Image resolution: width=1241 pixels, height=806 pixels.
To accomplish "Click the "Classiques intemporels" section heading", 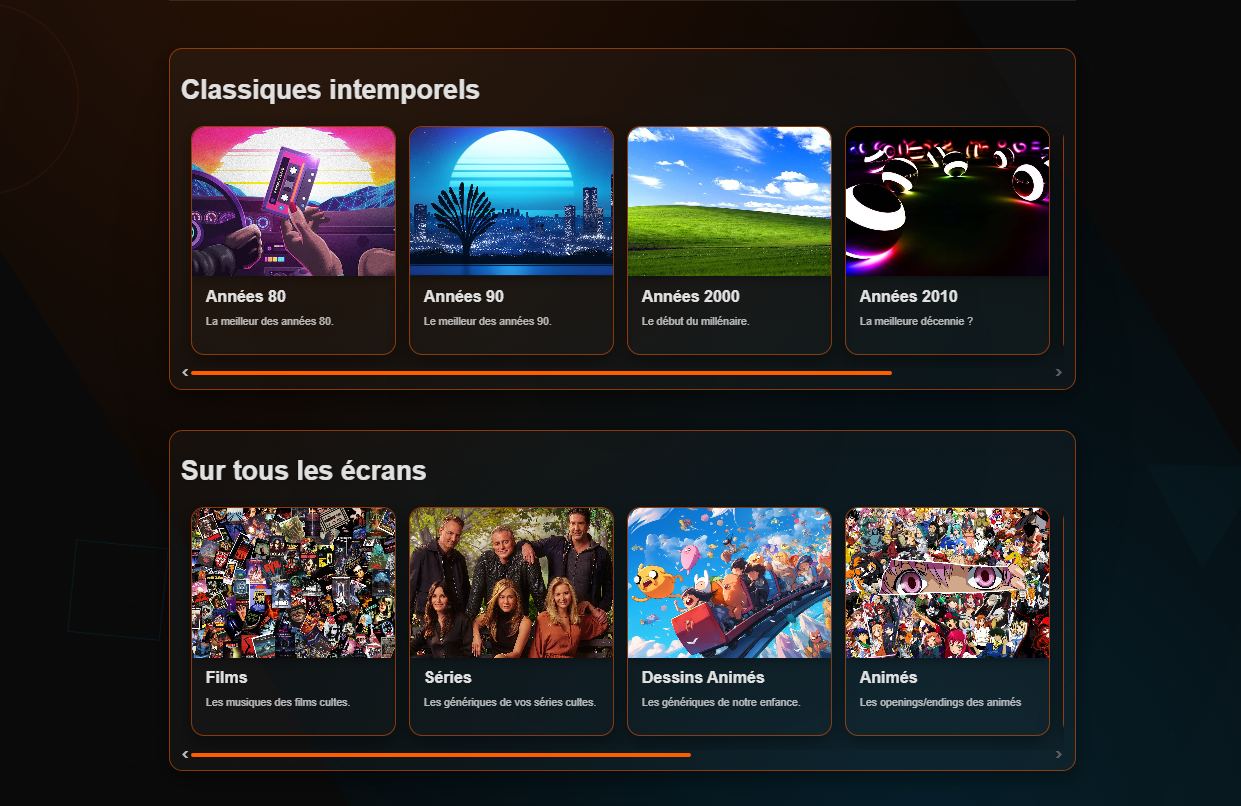I will point(330,90).
